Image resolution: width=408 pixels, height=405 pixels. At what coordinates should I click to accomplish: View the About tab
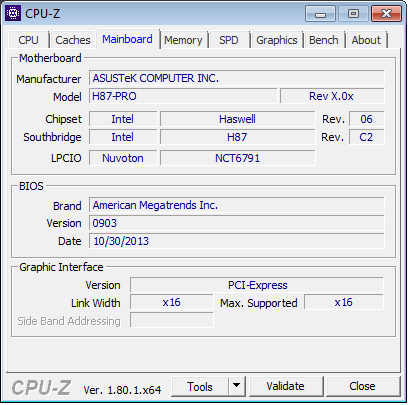pyautogui.click(x=366, y=40)
